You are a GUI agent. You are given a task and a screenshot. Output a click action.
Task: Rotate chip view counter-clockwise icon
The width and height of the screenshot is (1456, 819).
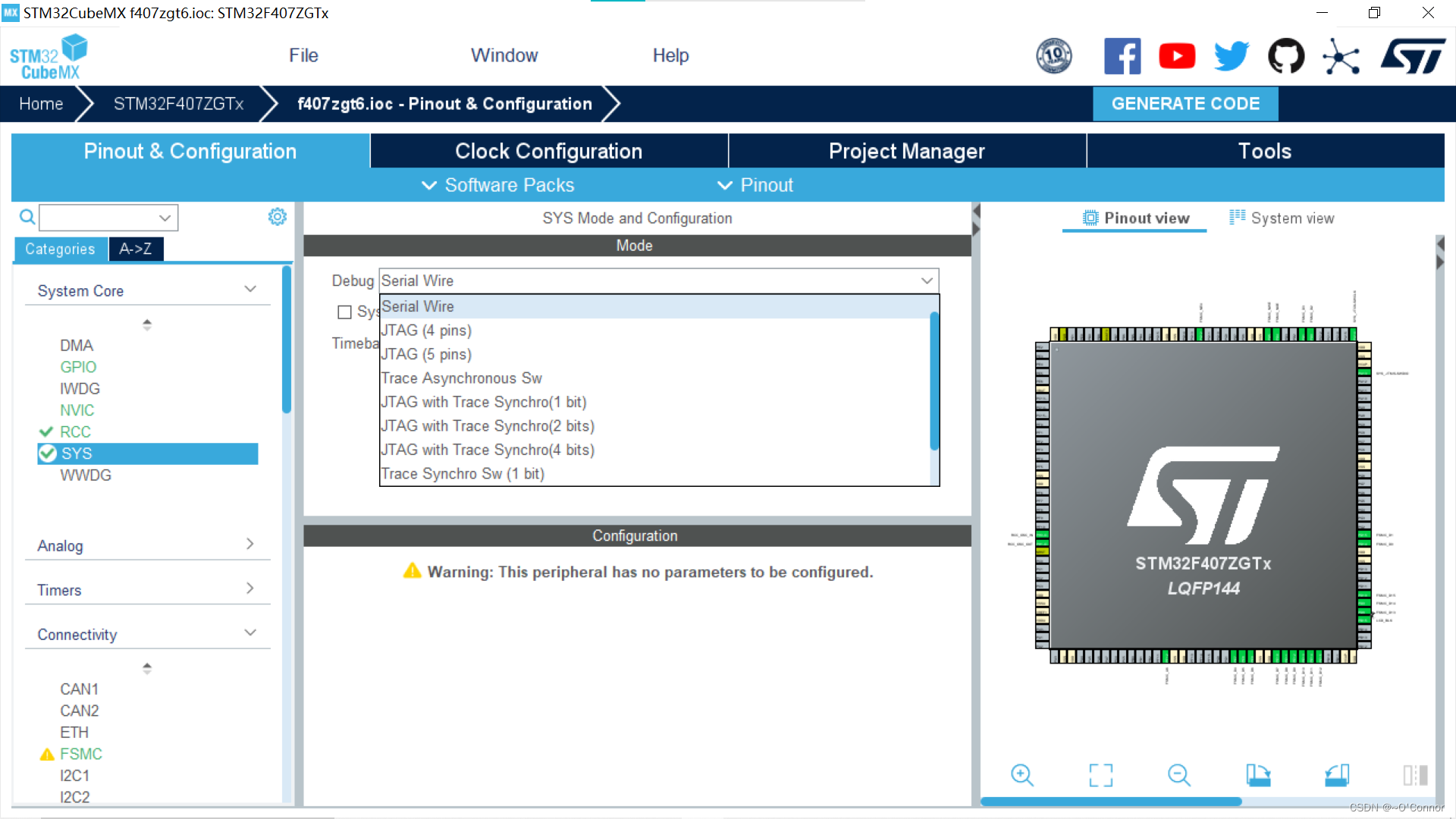click(1337, 775)
